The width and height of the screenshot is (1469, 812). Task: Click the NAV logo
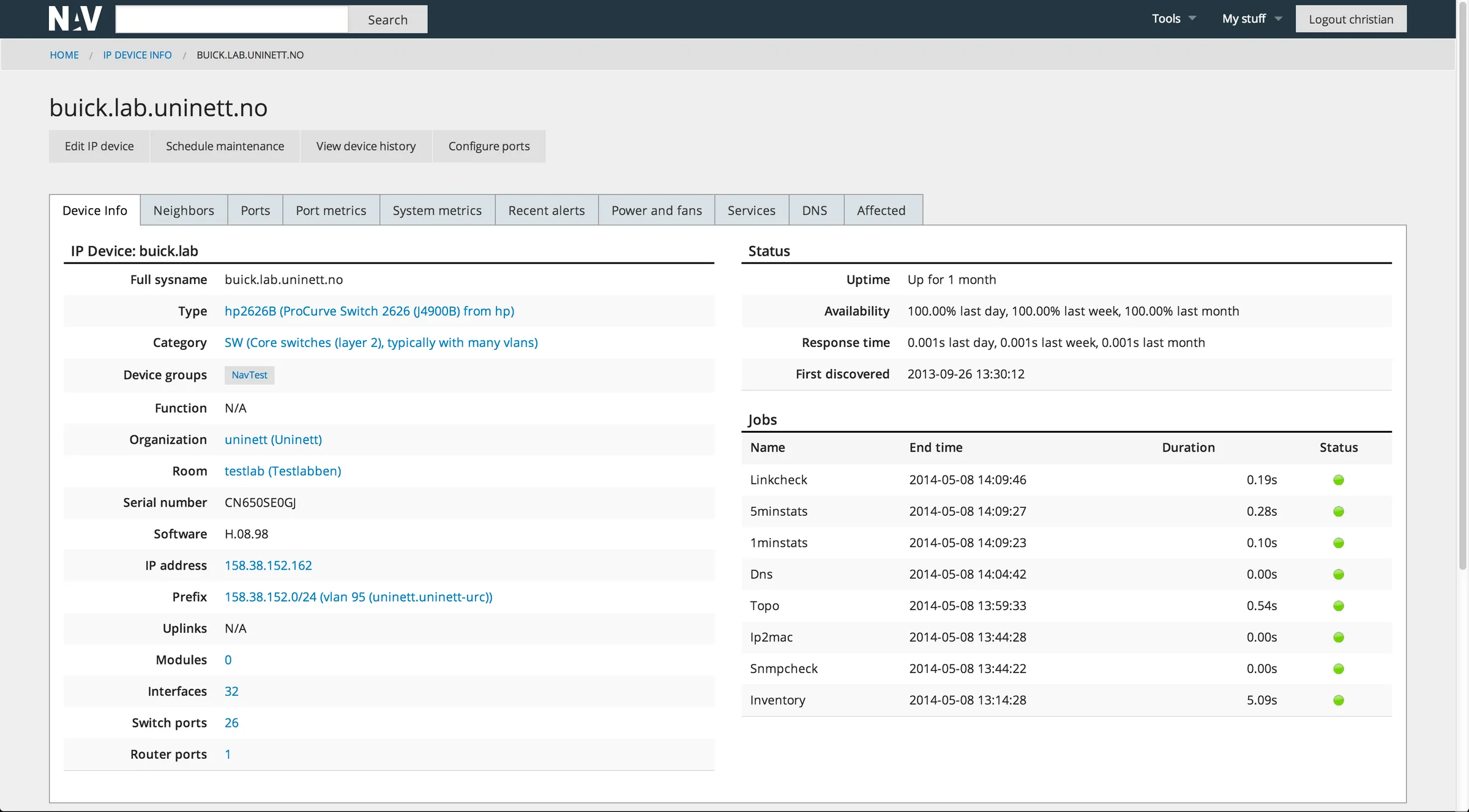pos(75,18)
